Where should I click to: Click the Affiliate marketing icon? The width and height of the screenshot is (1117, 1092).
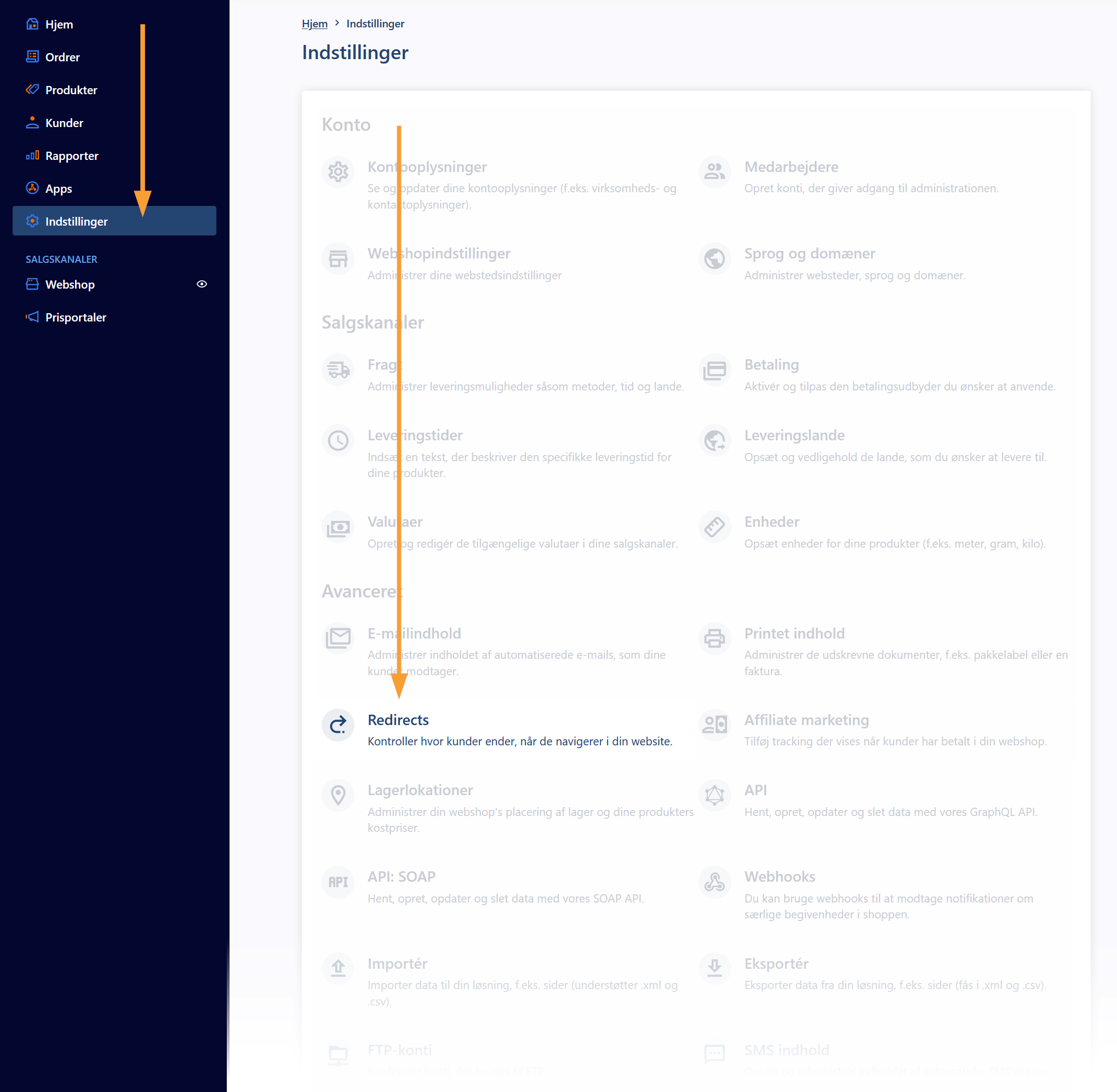coord(714,725)
